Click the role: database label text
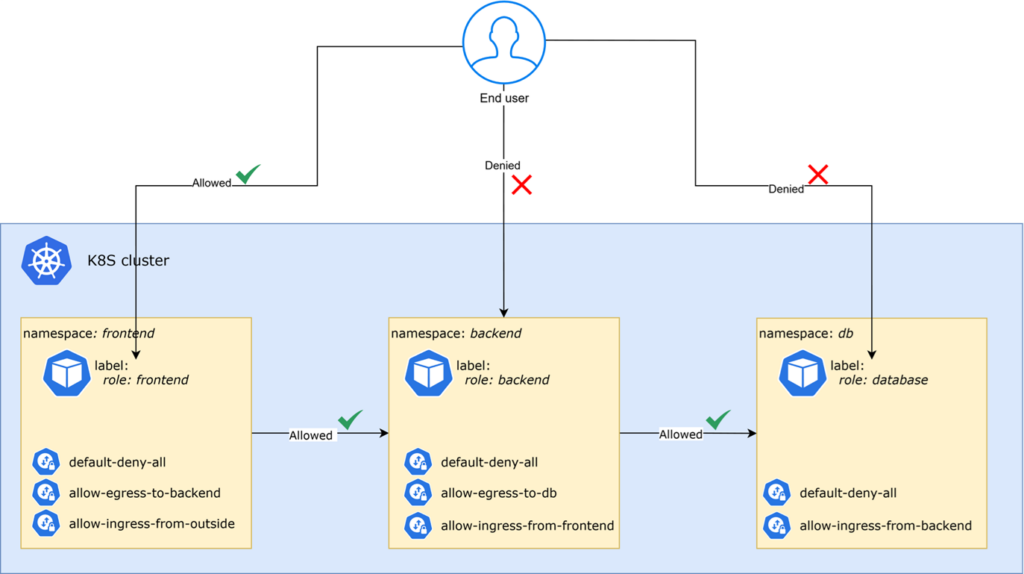This screenshot has width=1024, height=574. (x=883, y=380)
